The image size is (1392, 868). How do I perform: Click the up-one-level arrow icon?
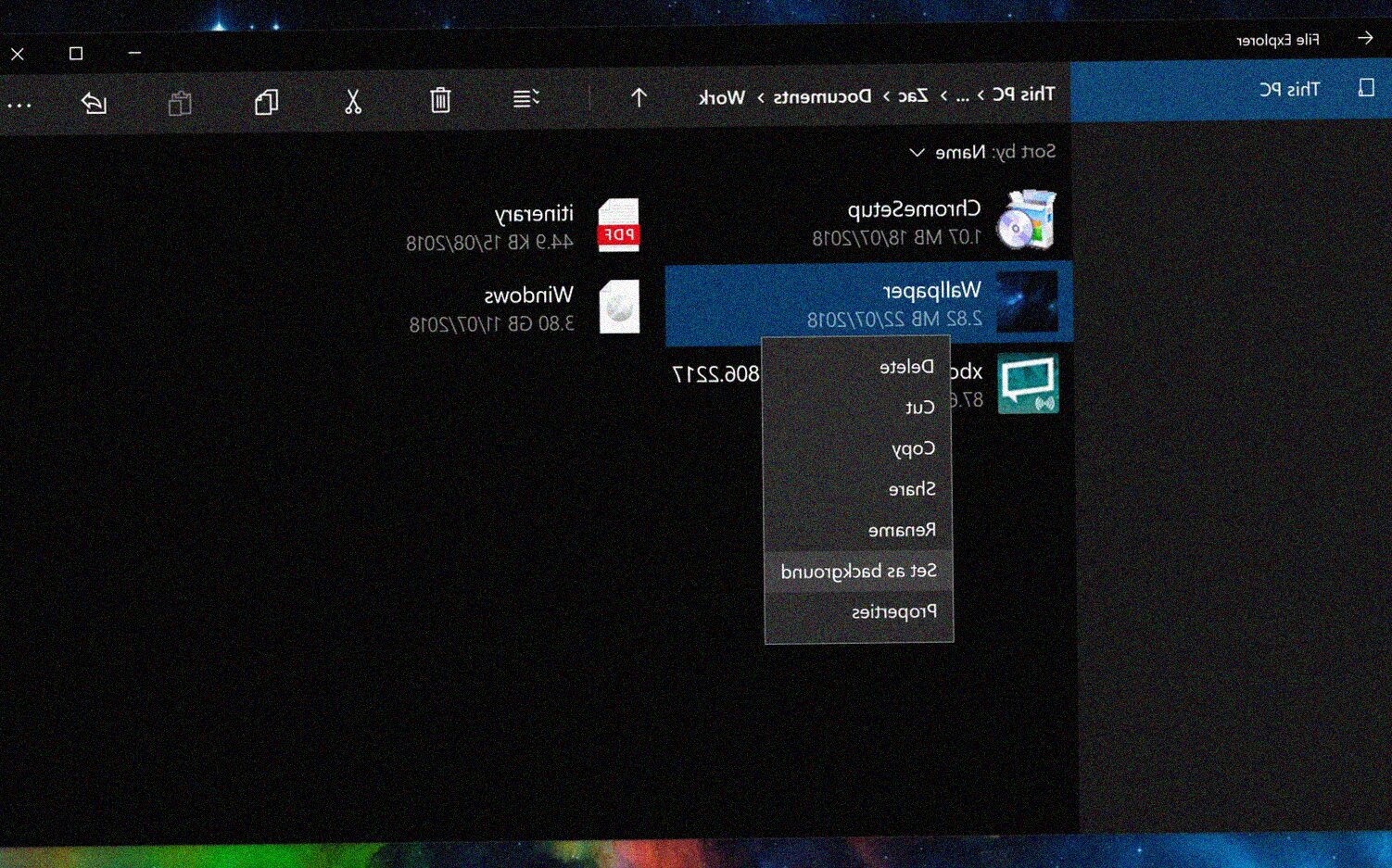coord(639,97)
